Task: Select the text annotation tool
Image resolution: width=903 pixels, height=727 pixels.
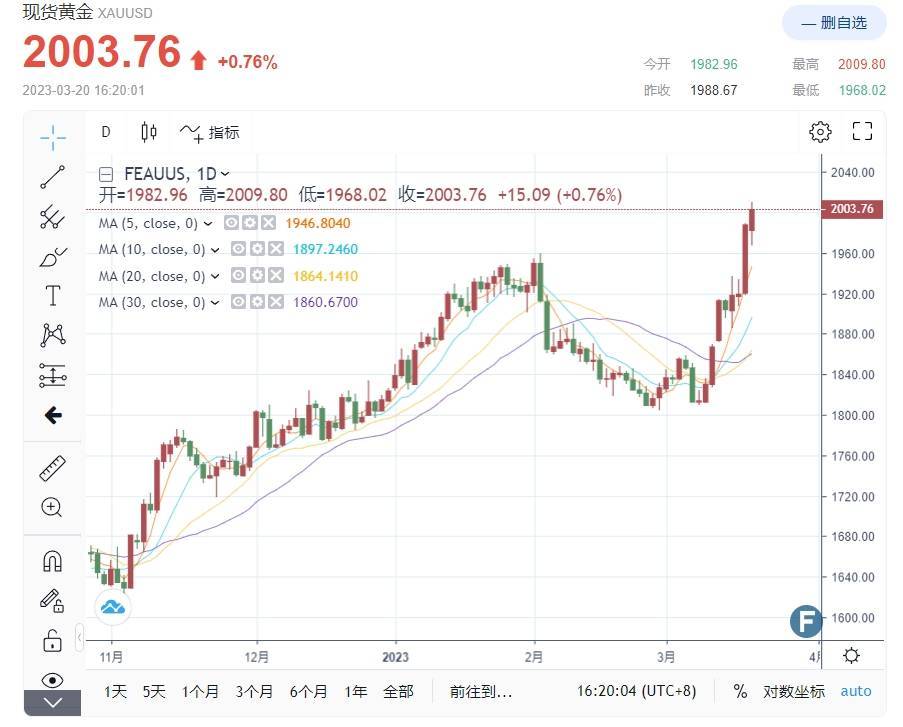Action: pyautogui.click(x=52, y=296)
